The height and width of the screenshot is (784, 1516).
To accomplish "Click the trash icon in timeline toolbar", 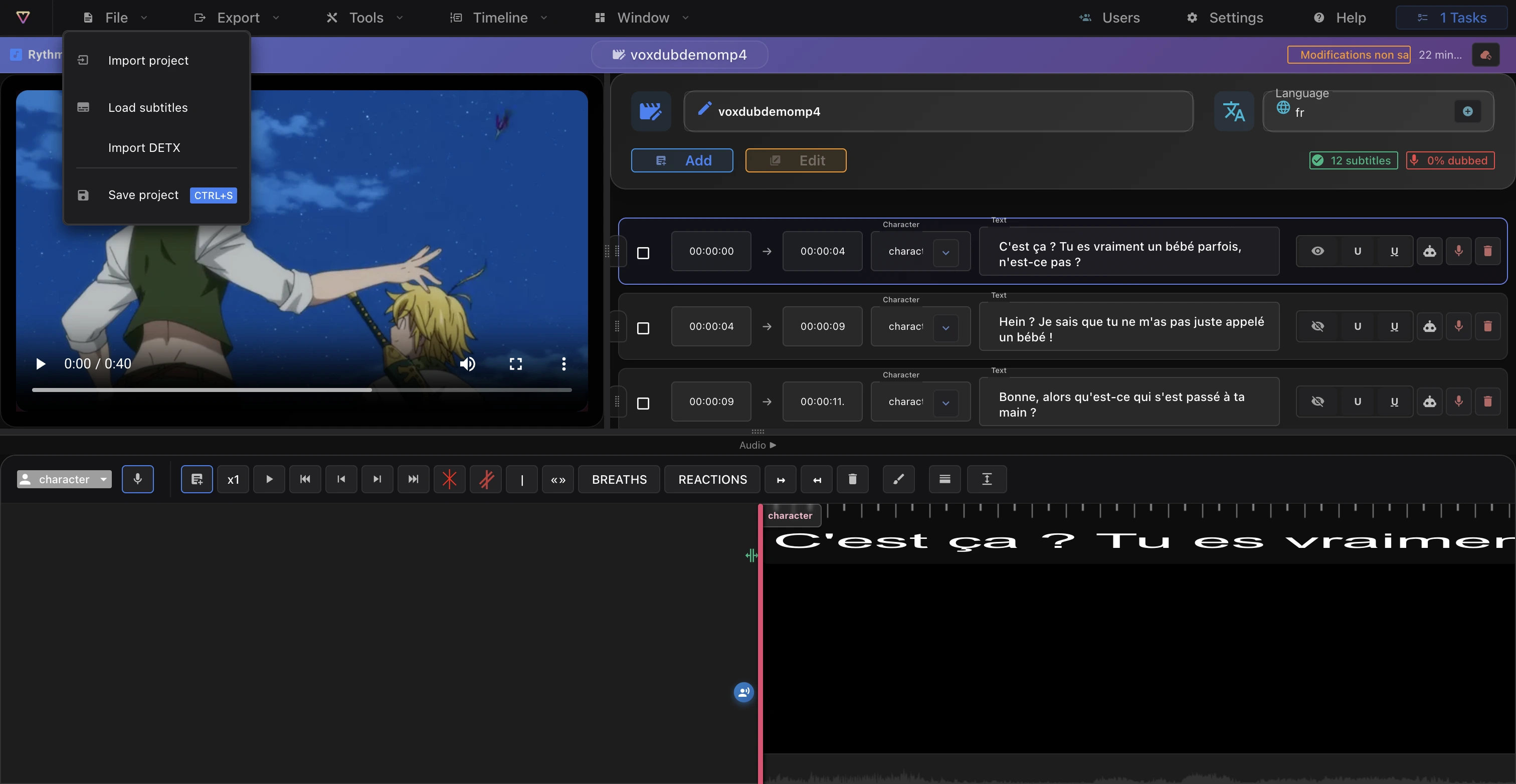I will (852, 479).
